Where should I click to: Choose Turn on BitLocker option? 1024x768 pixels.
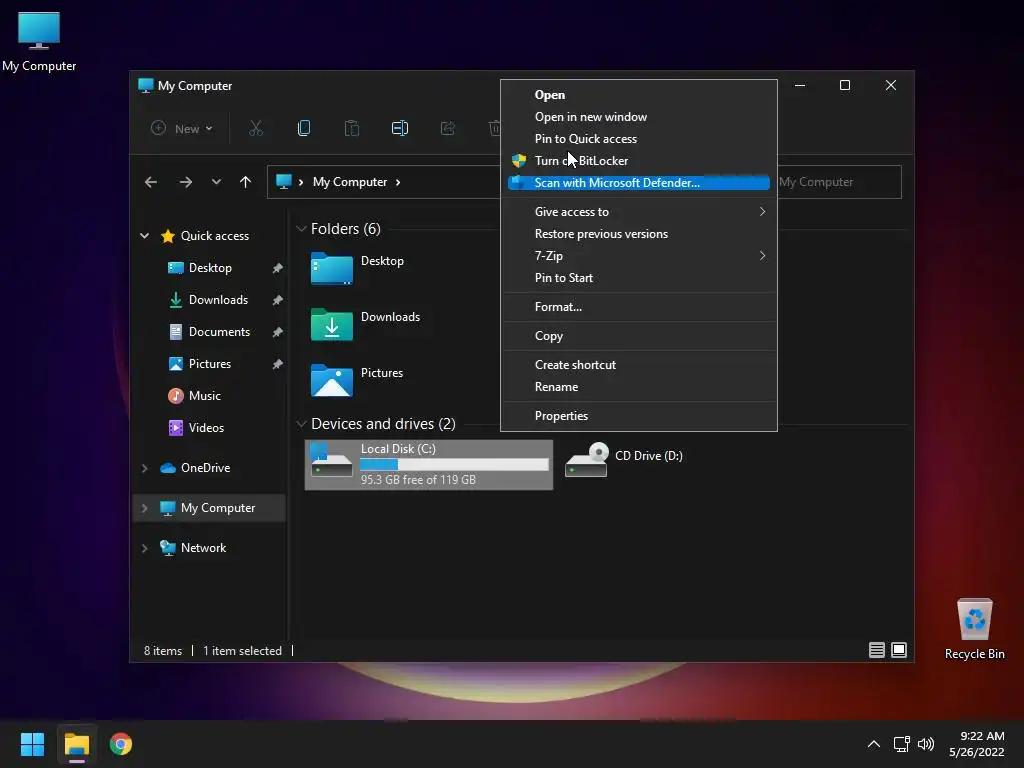pos(639,161)
